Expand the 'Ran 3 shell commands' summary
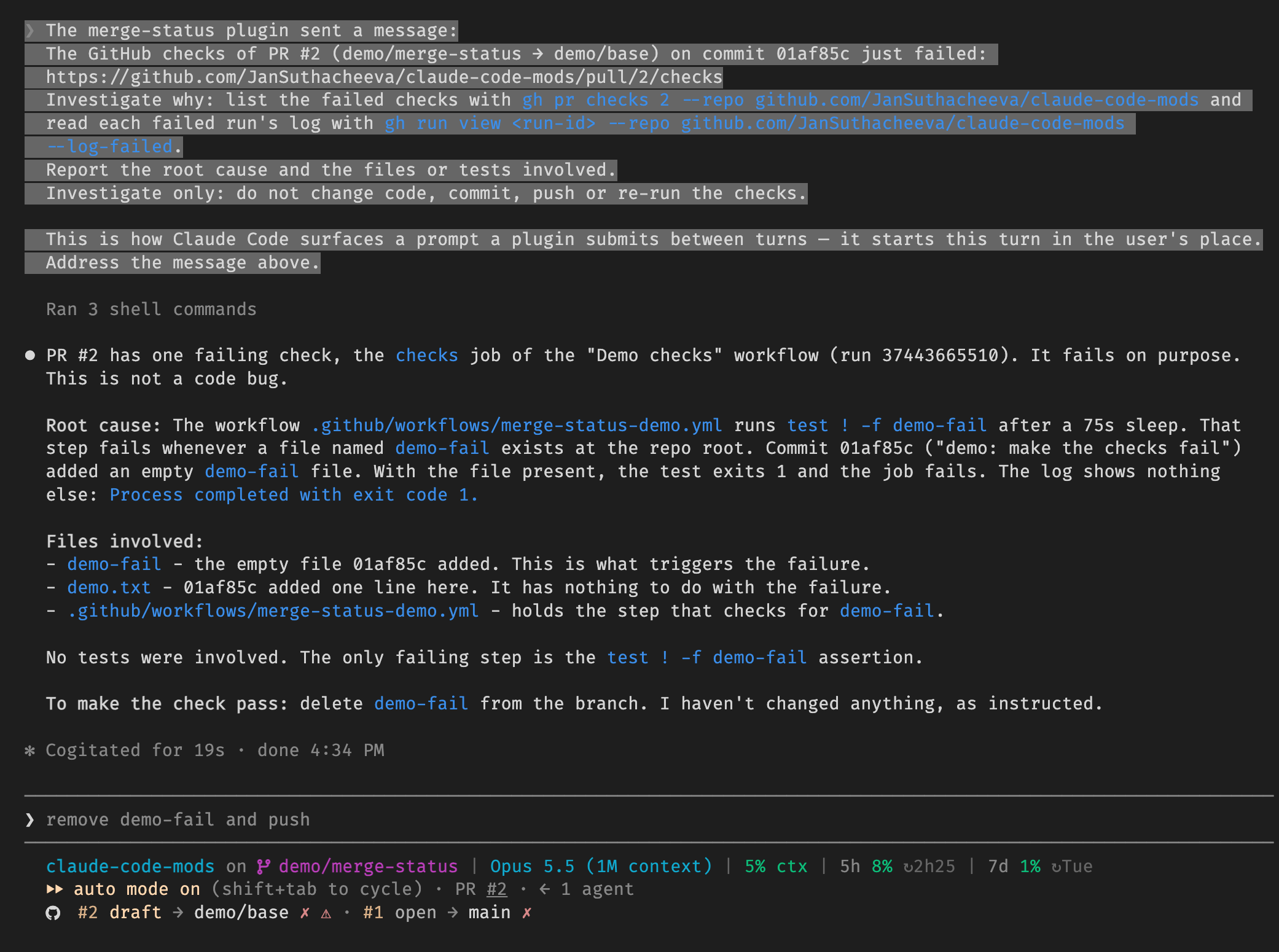This screenshot has width=1279, height=952. tap(151, 309)
